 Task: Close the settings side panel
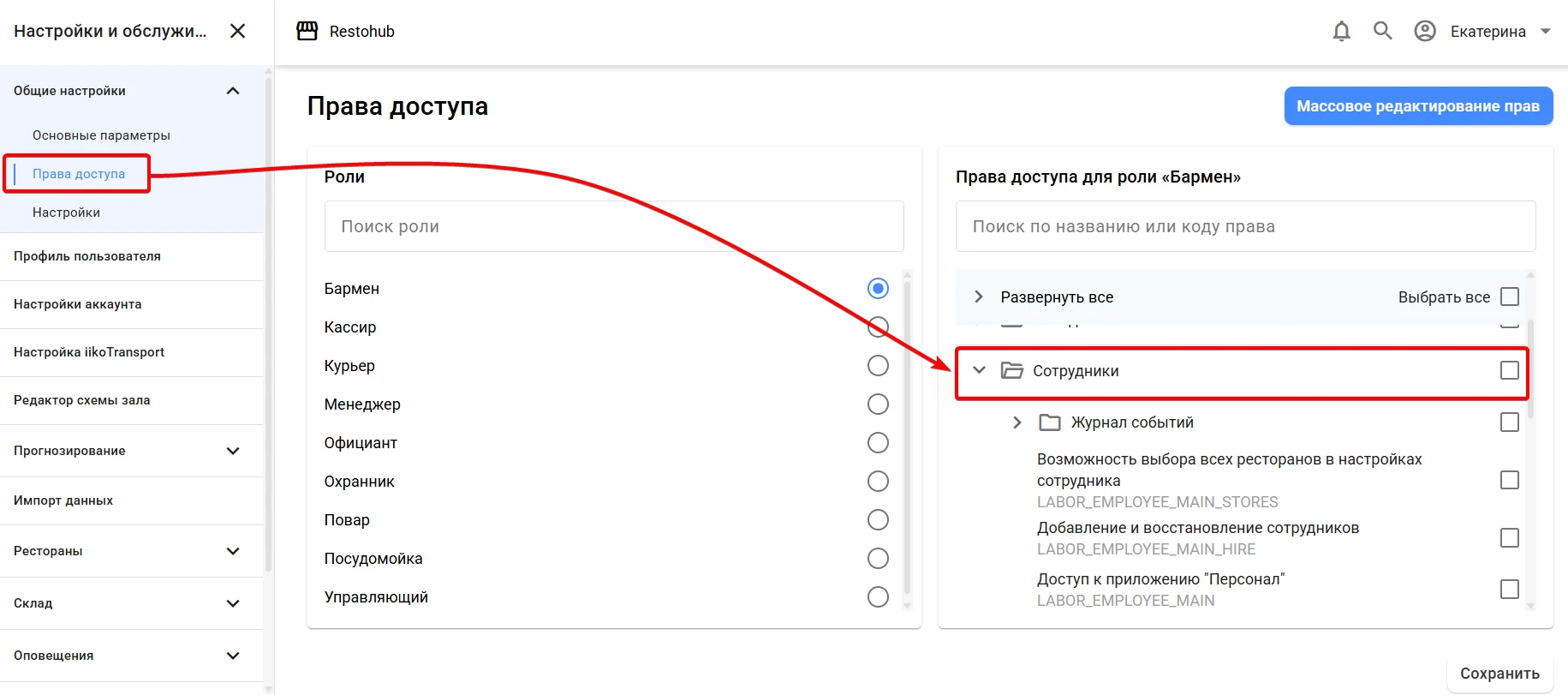tap(238, 31)
